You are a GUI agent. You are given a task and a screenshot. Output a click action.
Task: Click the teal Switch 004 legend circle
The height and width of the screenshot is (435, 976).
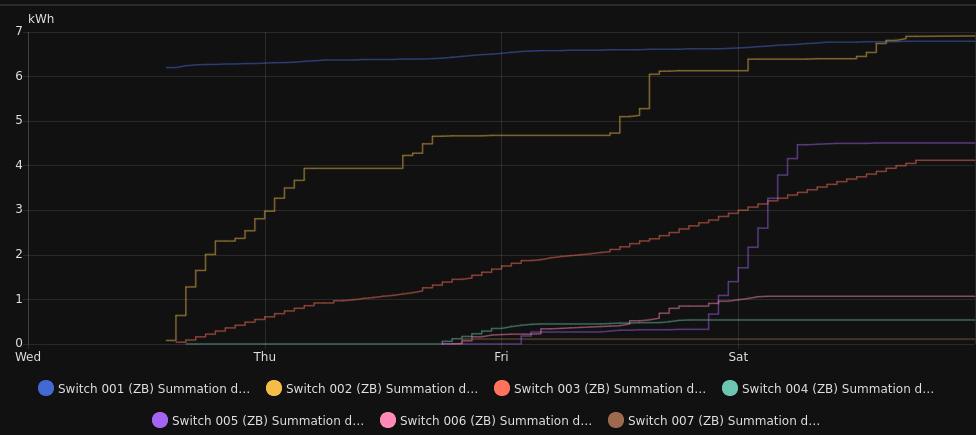(x=730, y=388)
